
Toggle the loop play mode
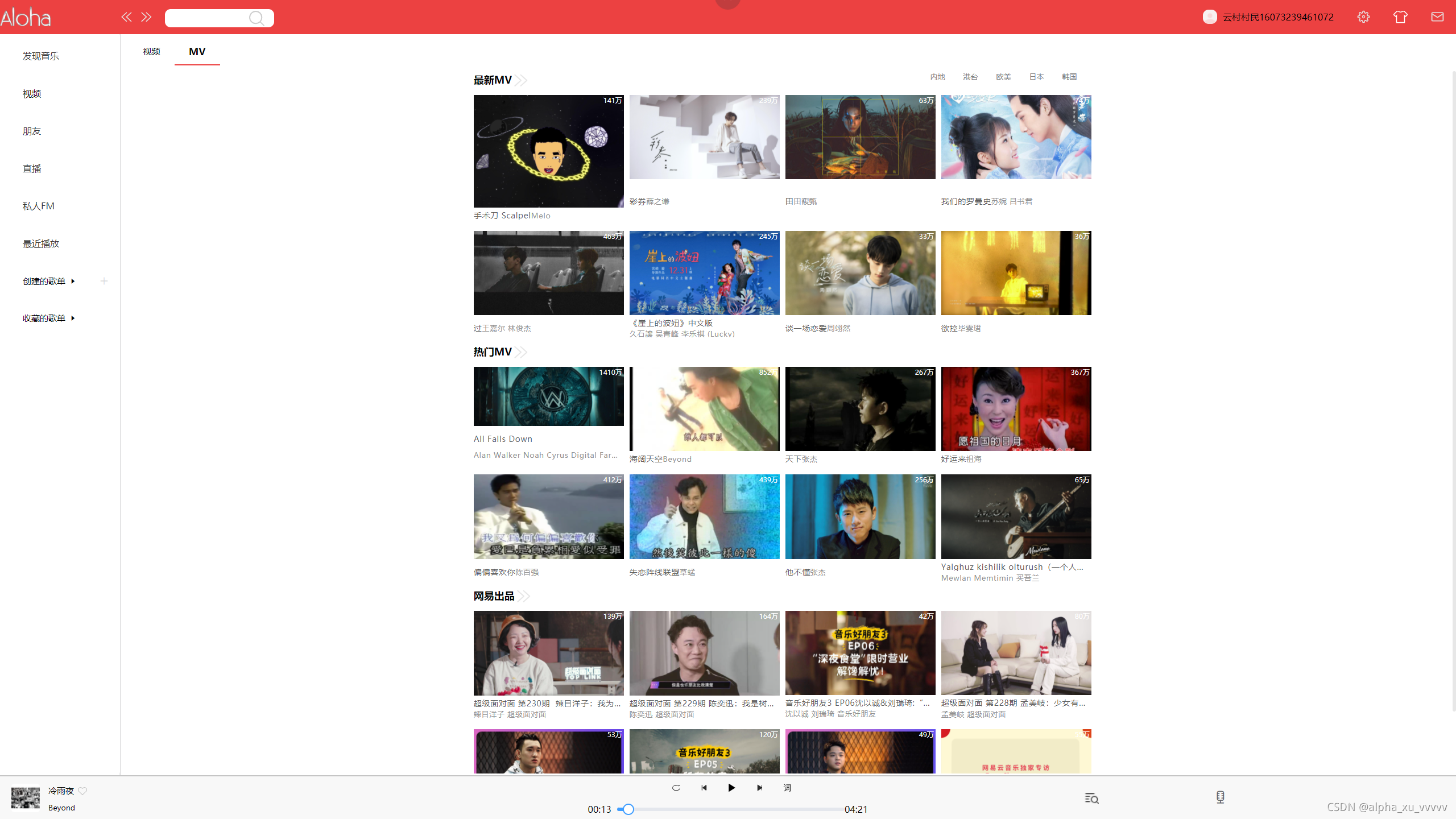tap(676, 788)
